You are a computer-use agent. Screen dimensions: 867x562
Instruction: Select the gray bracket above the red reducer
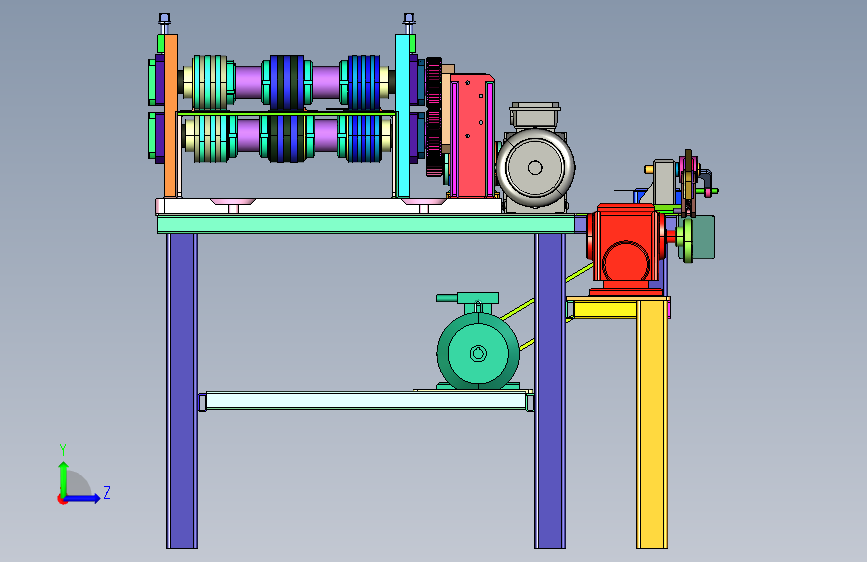click(664, 183)
